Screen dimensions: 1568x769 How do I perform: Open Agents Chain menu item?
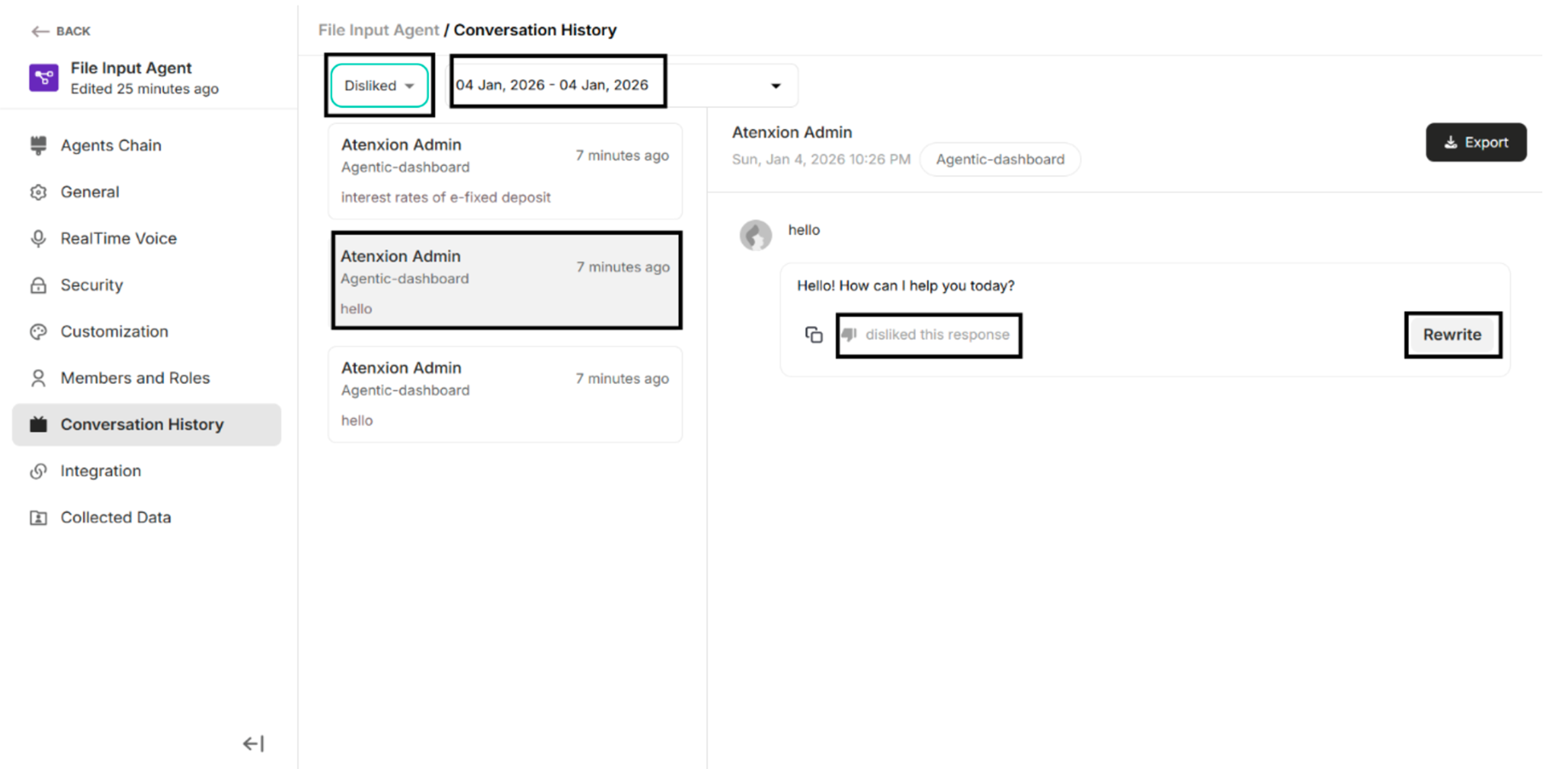(x=111, y=146)
